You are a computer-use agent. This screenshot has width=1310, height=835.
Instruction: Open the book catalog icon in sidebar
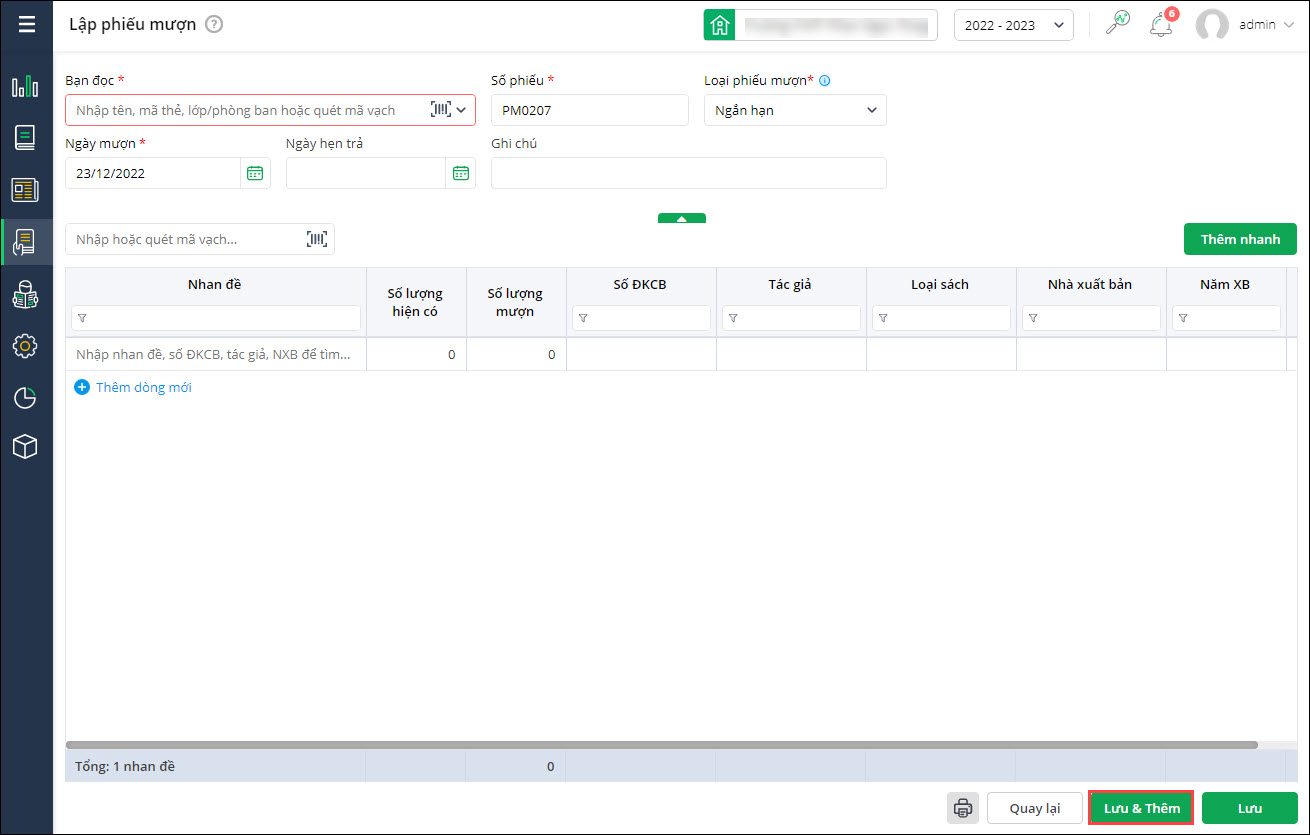pyautogui.click(x=25, y=138)
